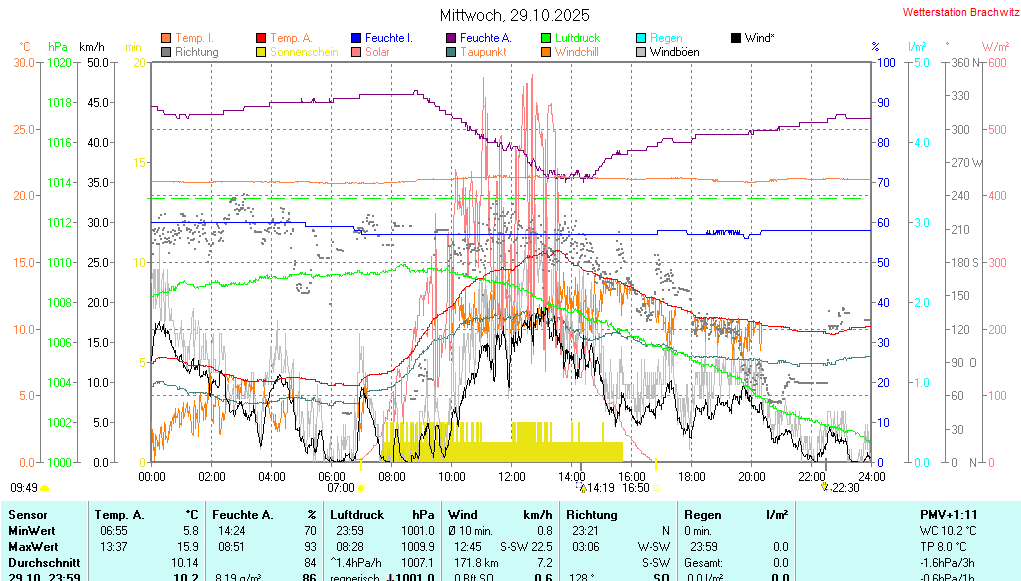Click the Sonnenschein legend label

305,52
